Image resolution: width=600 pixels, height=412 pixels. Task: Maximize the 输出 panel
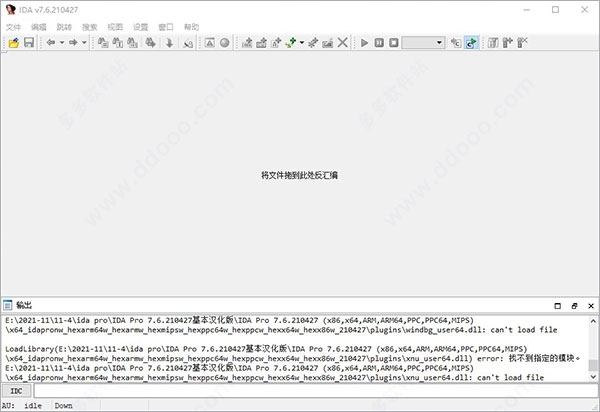[558, 306]
